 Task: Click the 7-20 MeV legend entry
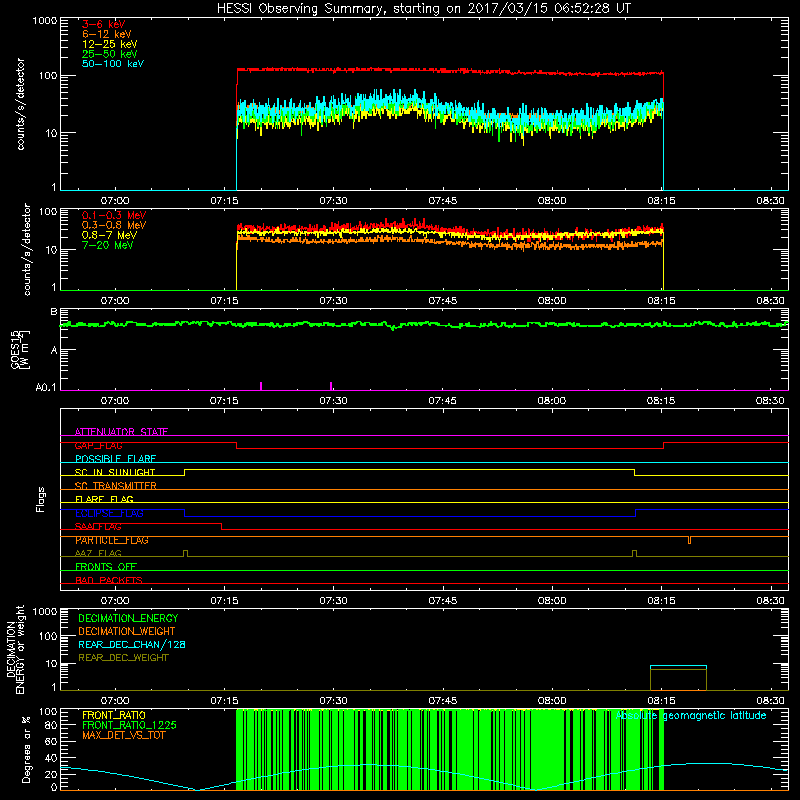pyautogui.click(x=107, y=245)
